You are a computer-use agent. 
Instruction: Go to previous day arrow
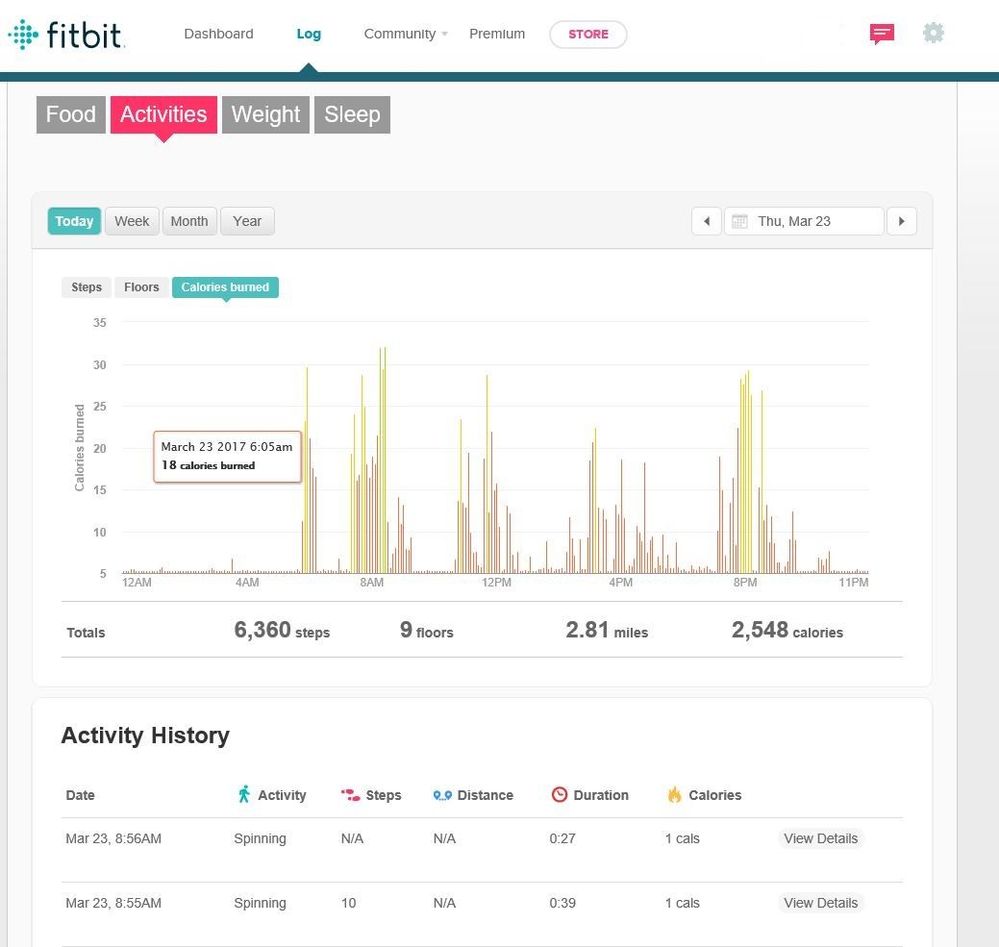(707, 221)
